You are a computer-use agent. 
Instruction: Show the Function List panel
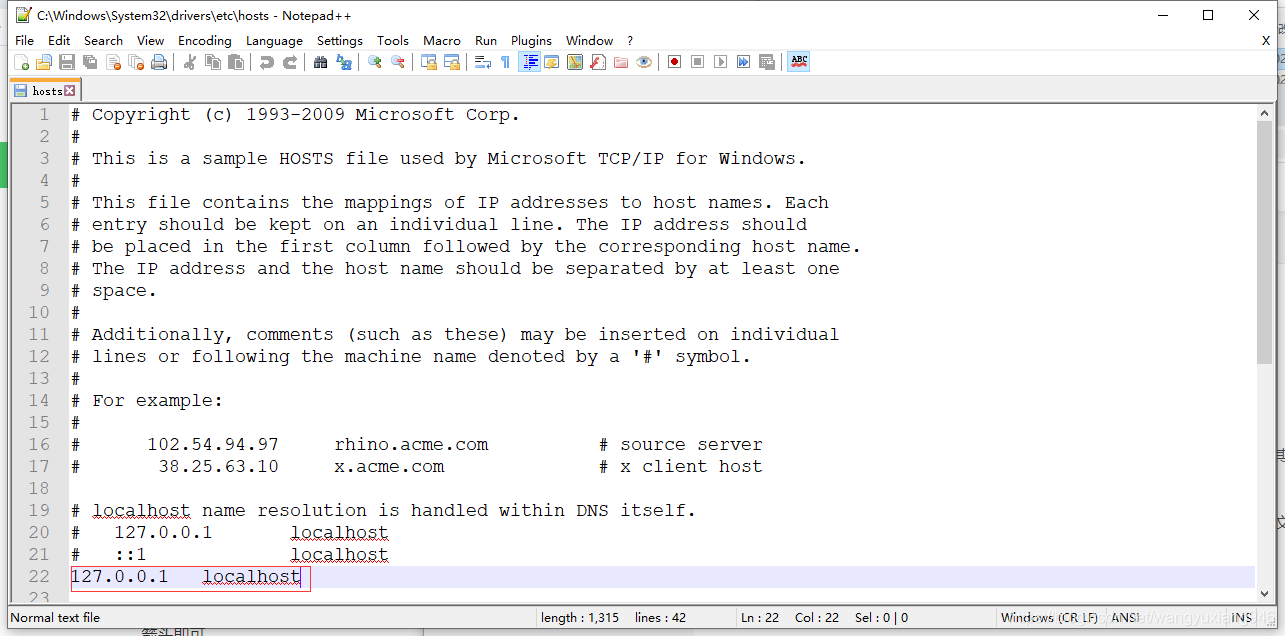(598, 62)
